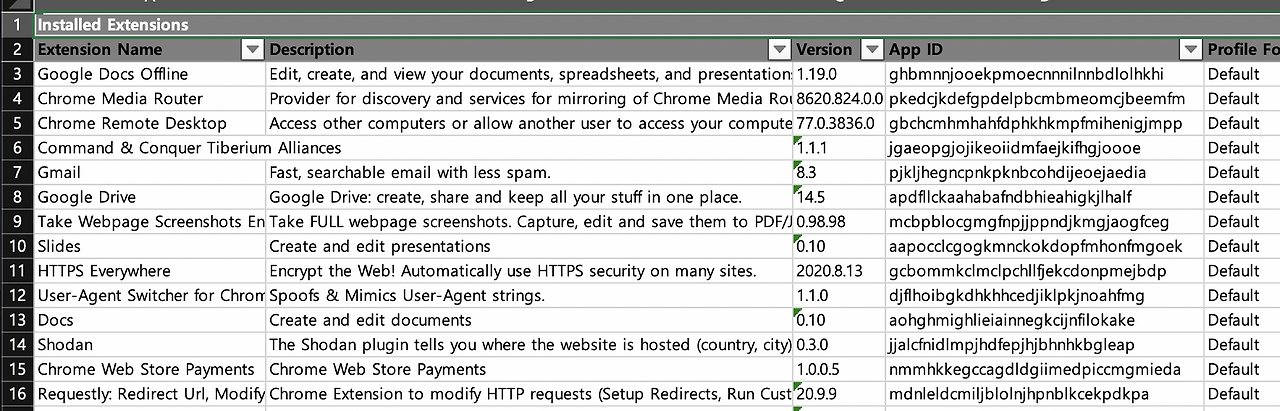
Task: Select App ID jgaeopgjojikeoiidmfaejkifhgjoooe
Action: click(1045, 148)
